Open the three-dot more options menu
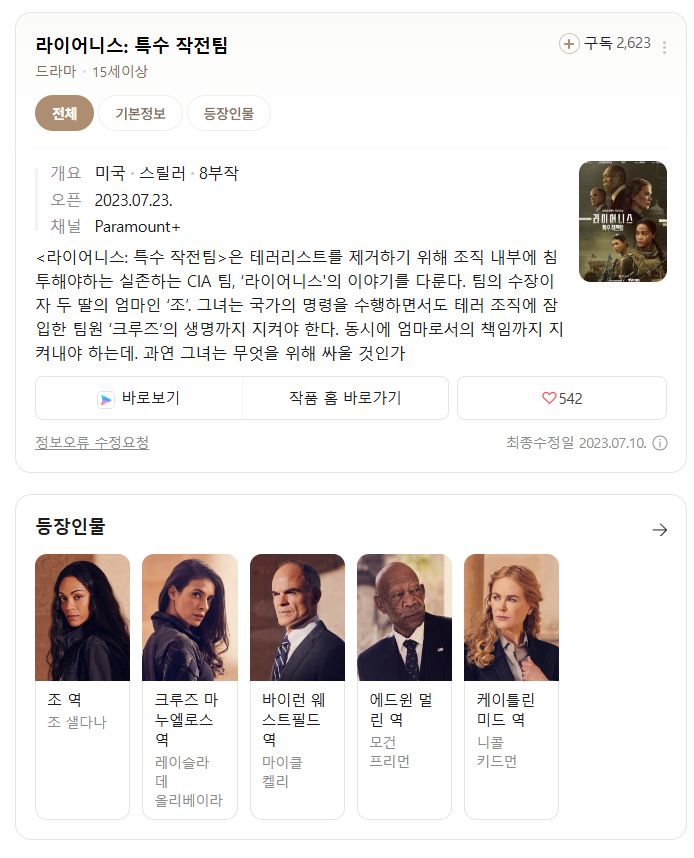 pyautogui.click(x=664, y=48)
